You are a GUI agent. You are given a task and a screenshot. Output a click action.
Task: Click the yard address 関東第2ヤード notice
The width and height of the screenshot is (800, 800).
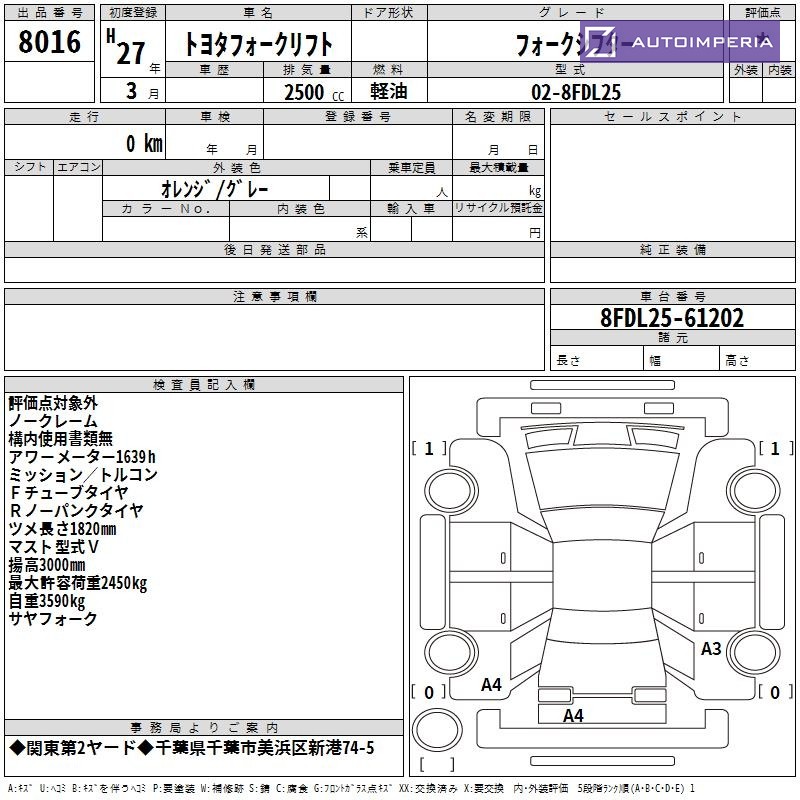point(192,748)
